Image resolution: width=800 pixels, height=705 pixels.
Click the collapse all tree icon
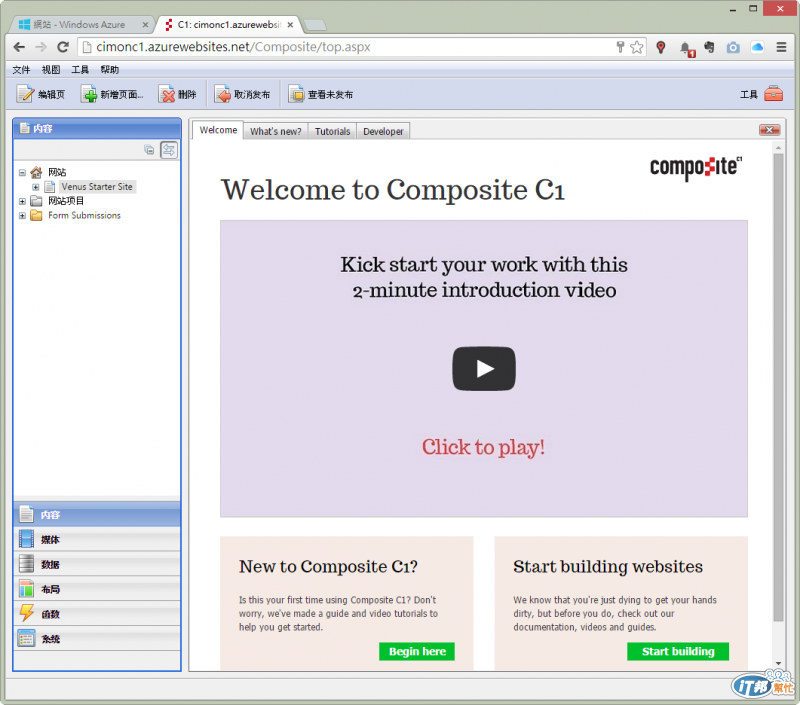(x=149, y=150)
